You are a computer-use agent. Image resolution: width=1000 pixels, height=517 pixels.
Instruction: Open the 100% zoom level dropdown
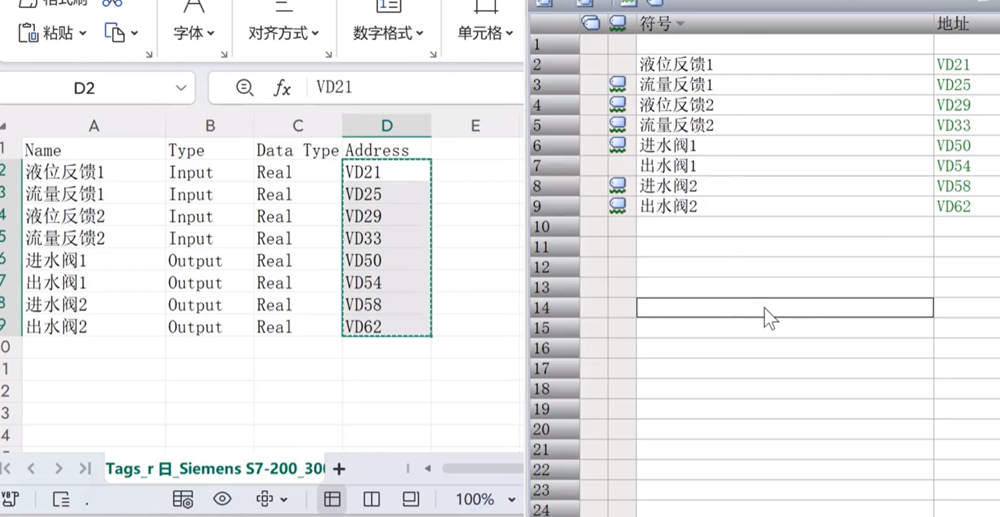pos(484,499)
